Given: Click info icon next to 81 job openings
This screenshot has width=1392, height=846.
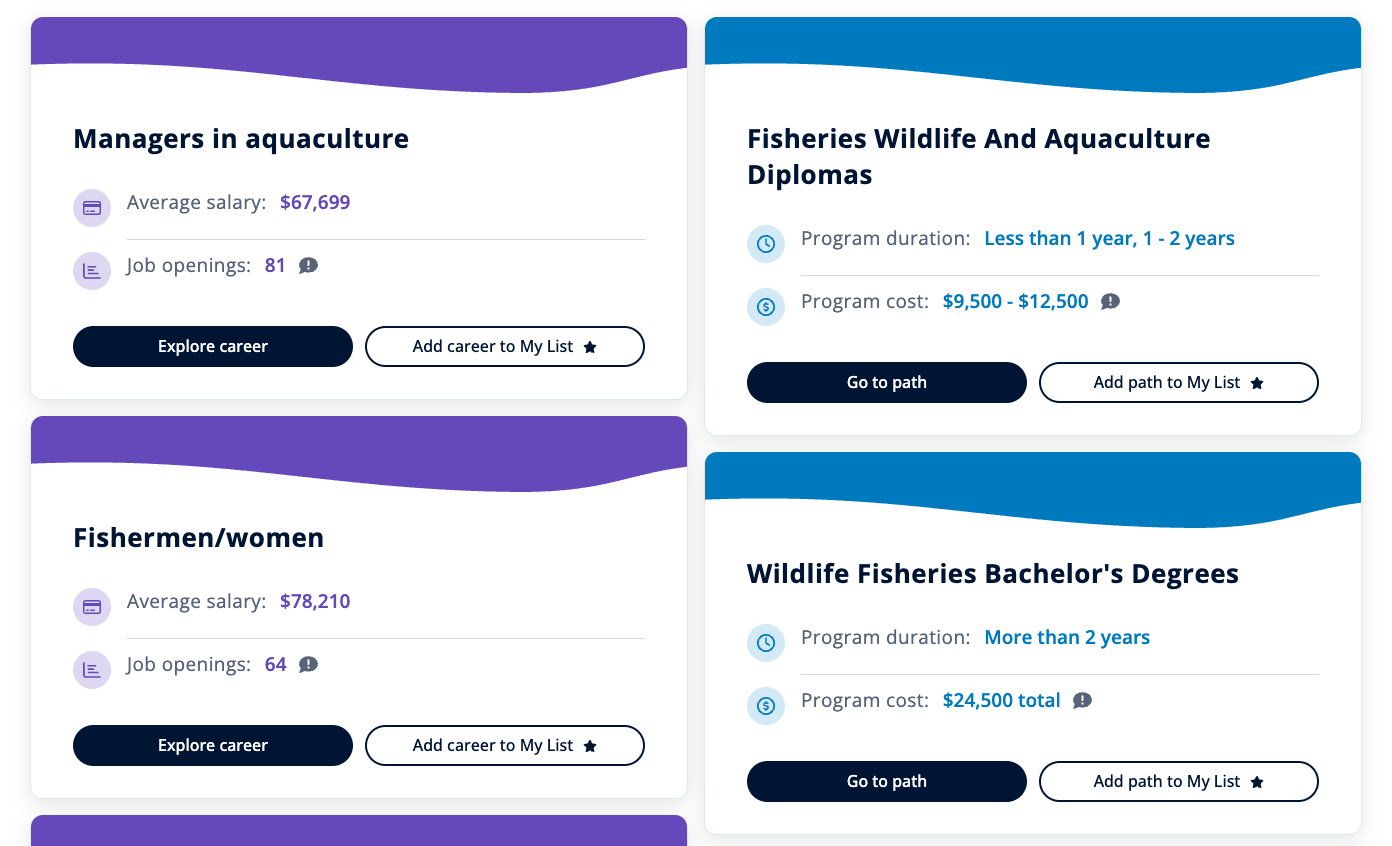Looking at the screenshot, I should 309,266.
